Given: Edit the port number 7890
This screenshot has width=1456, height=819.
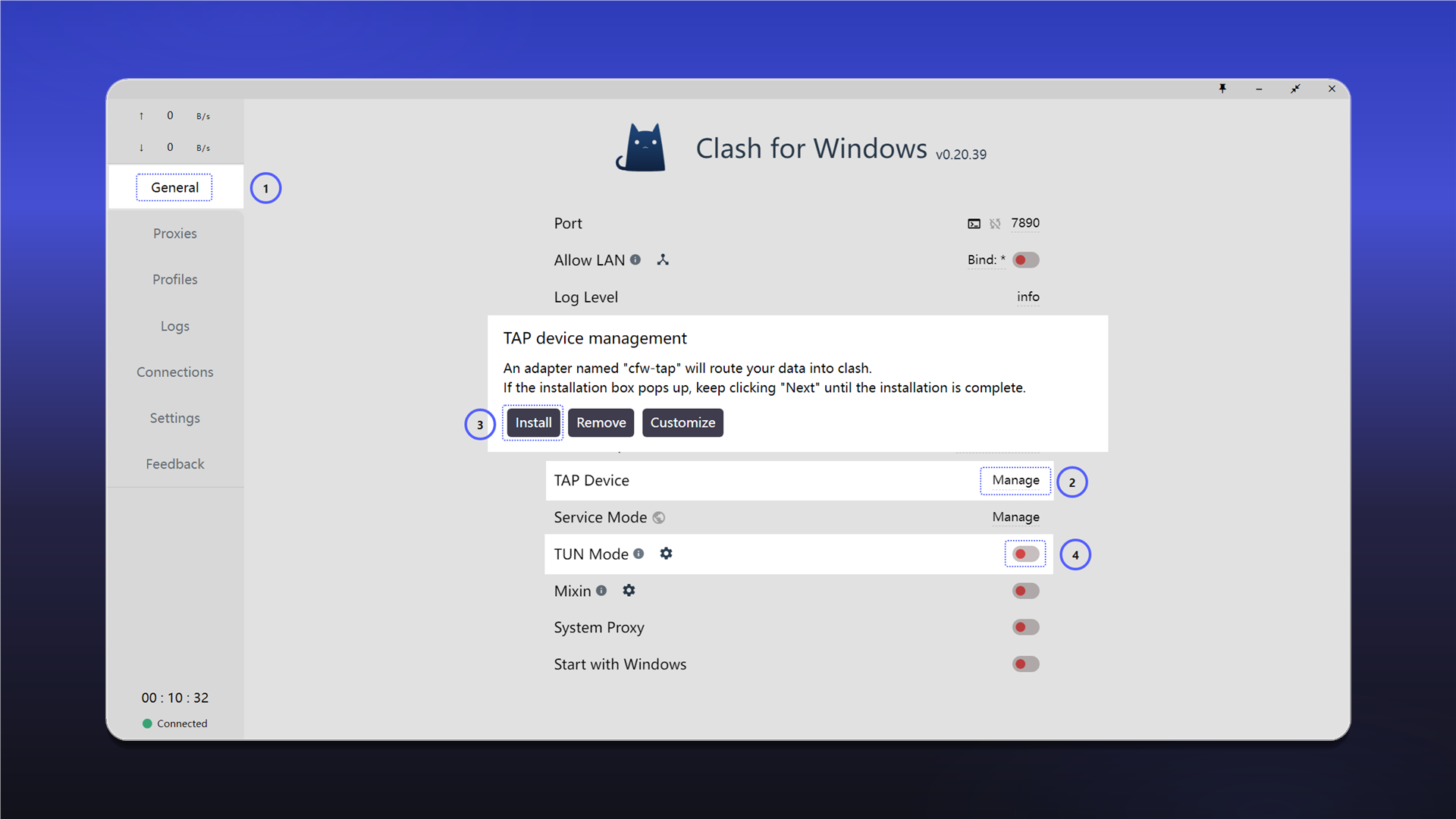Looking at the screenshot, I should (1025, 223).
